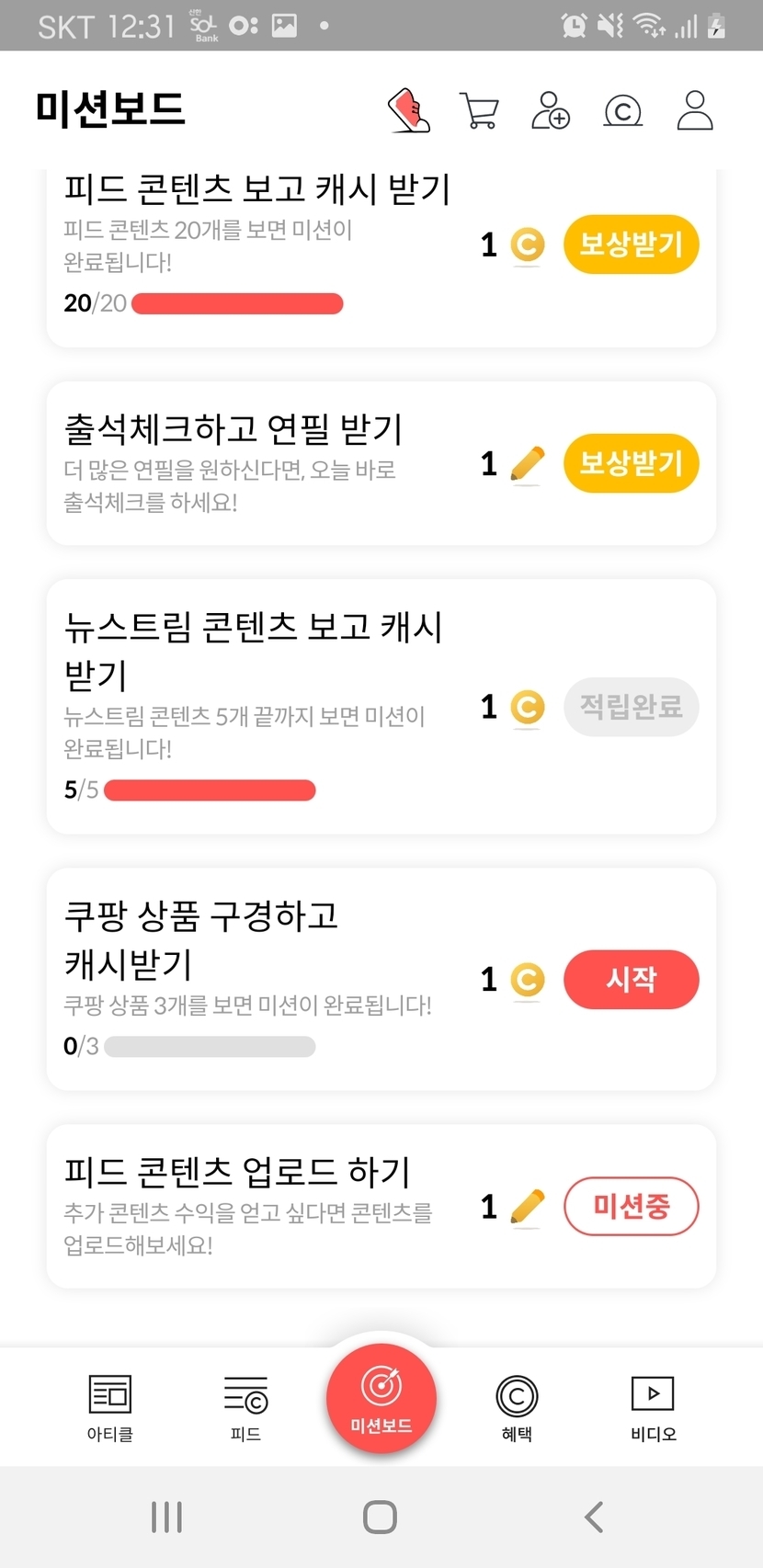Tap the 20/20 feed progress bar

(237, 303)
